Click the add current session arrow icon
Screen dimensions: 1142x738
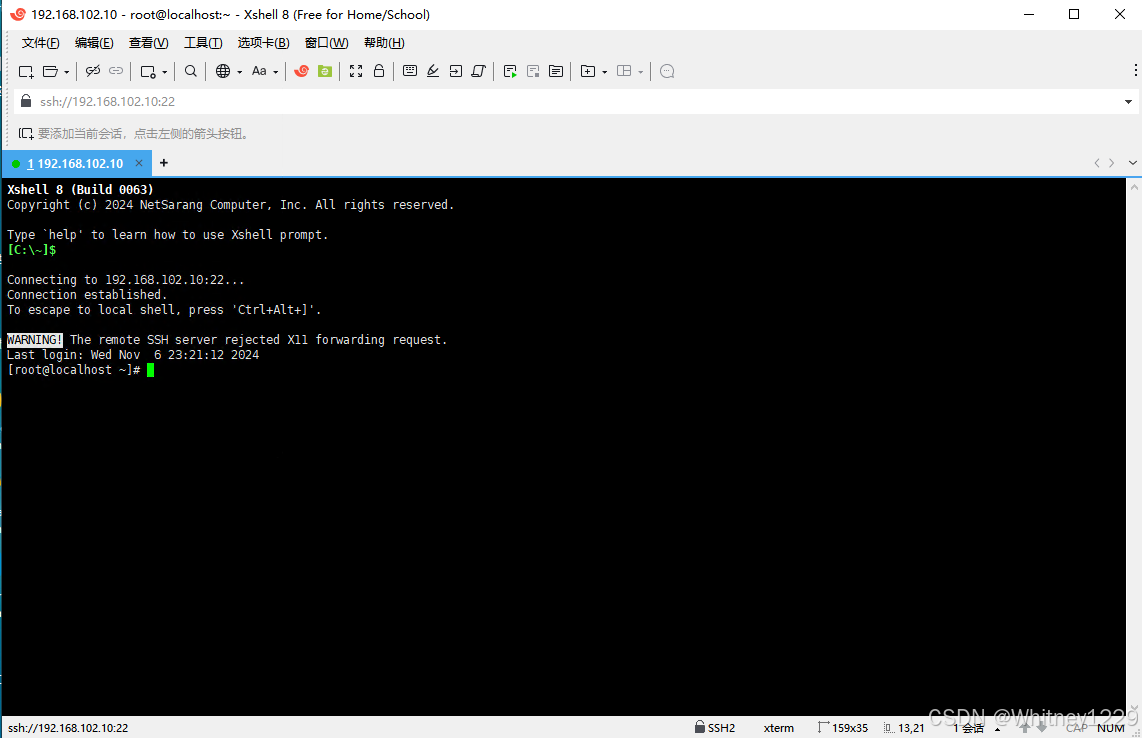pos(26,133)
